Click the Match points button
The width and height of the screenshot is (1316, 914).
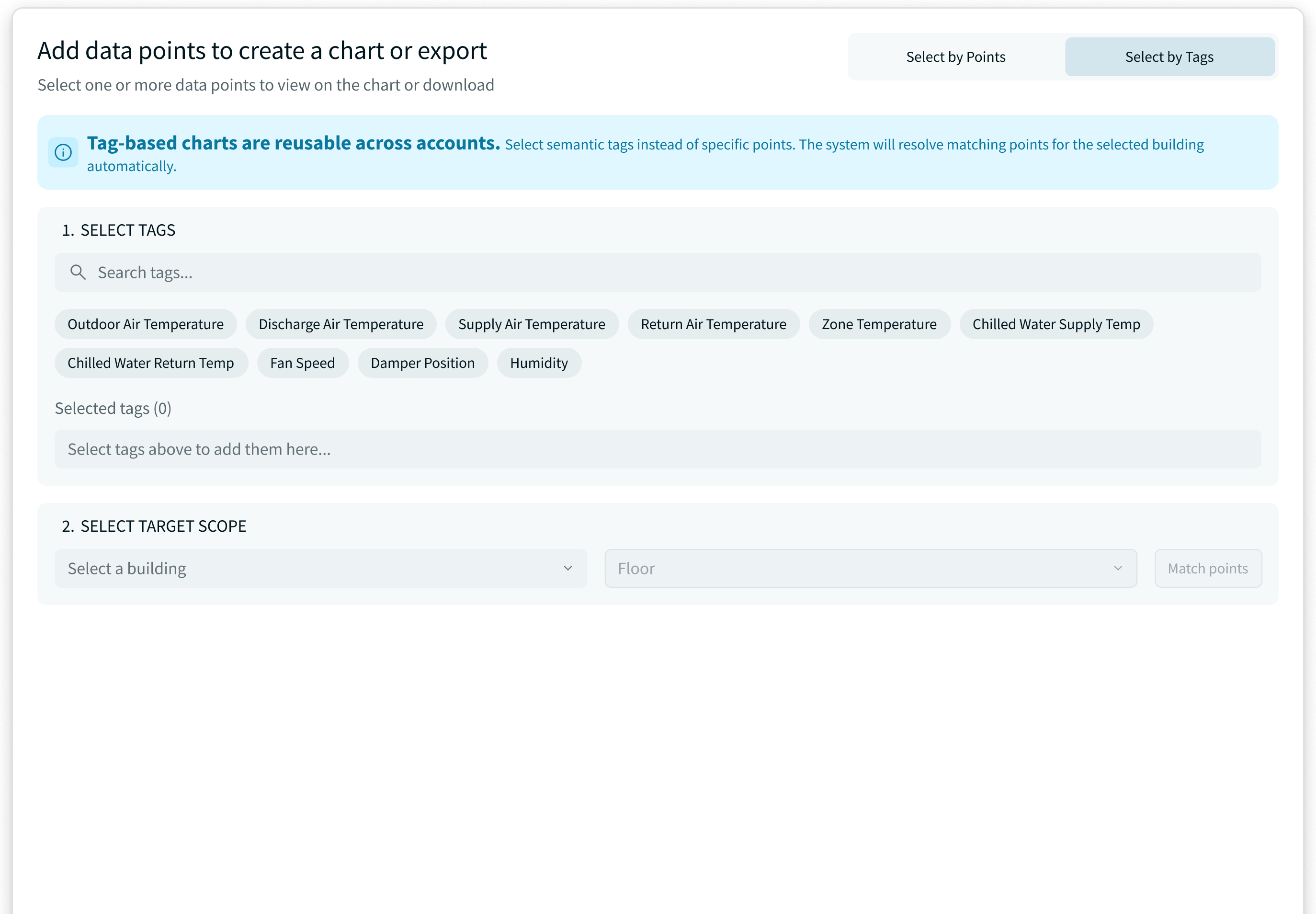coord(1207,568)
